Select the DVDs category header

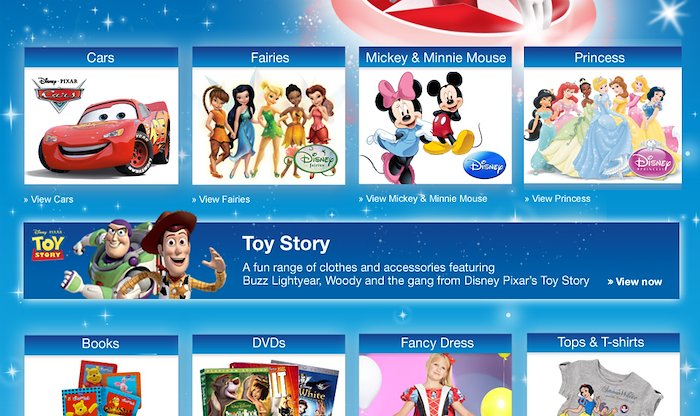coord(269,343)
